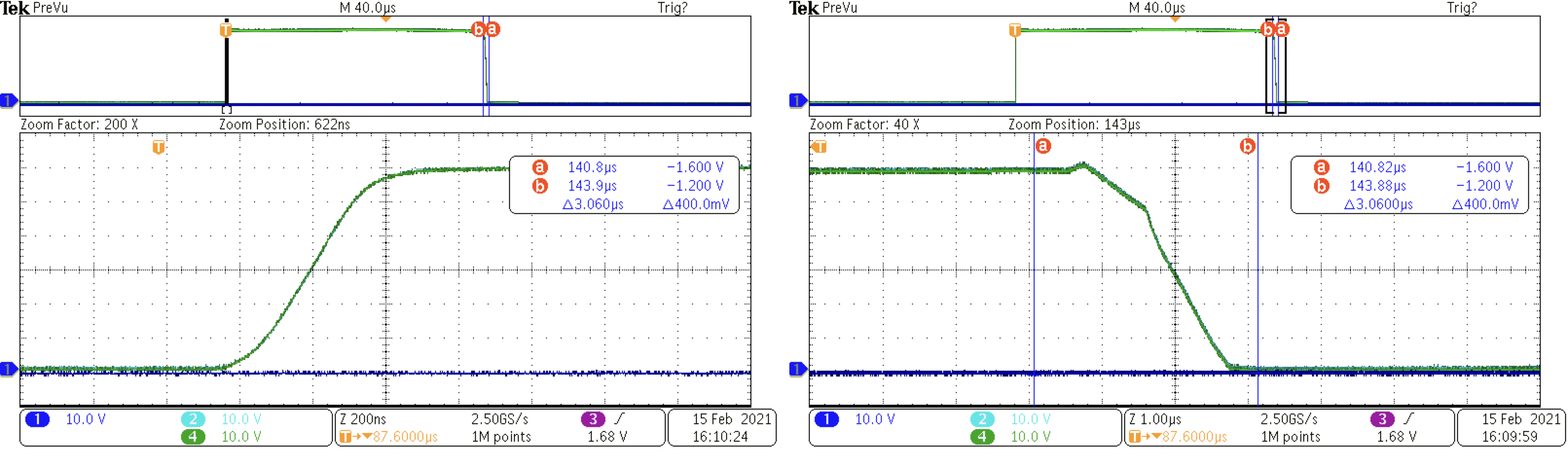Click the Δ400.0mV readout in the 40 X capture

1485,204
